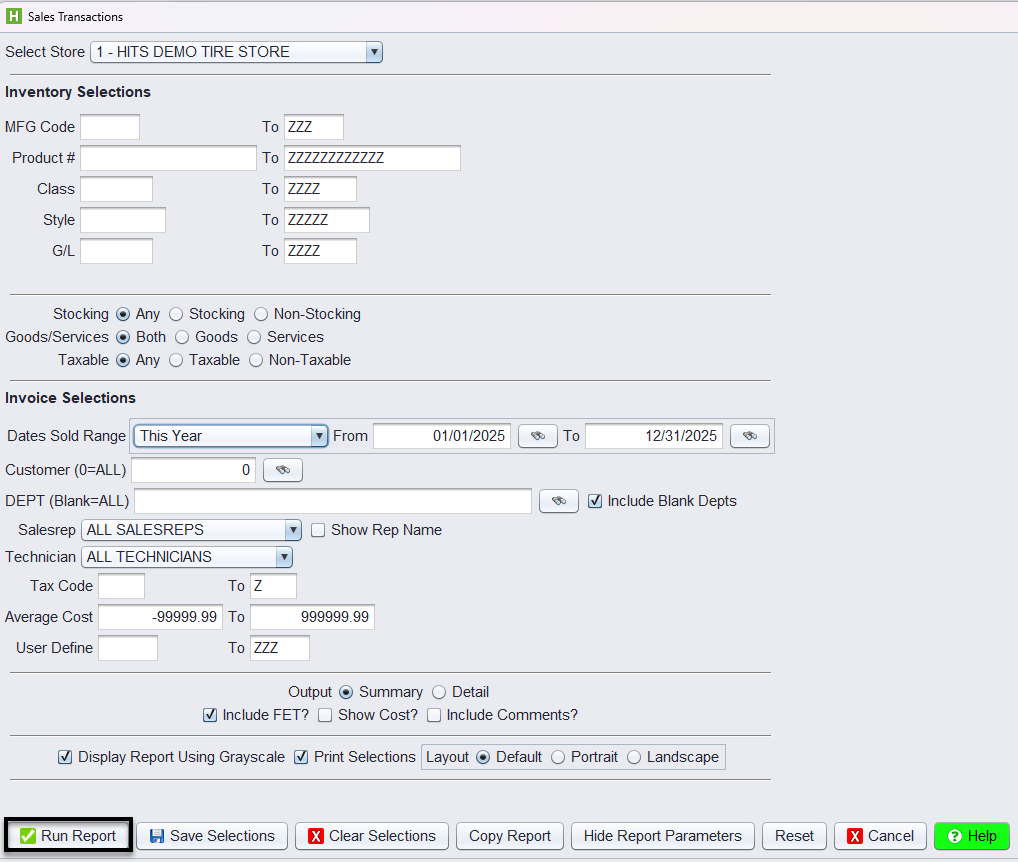Image resolution: width=1018 pixels, height=862 pixels.
Task: Click the green Help button
Action: pos(971,836)
